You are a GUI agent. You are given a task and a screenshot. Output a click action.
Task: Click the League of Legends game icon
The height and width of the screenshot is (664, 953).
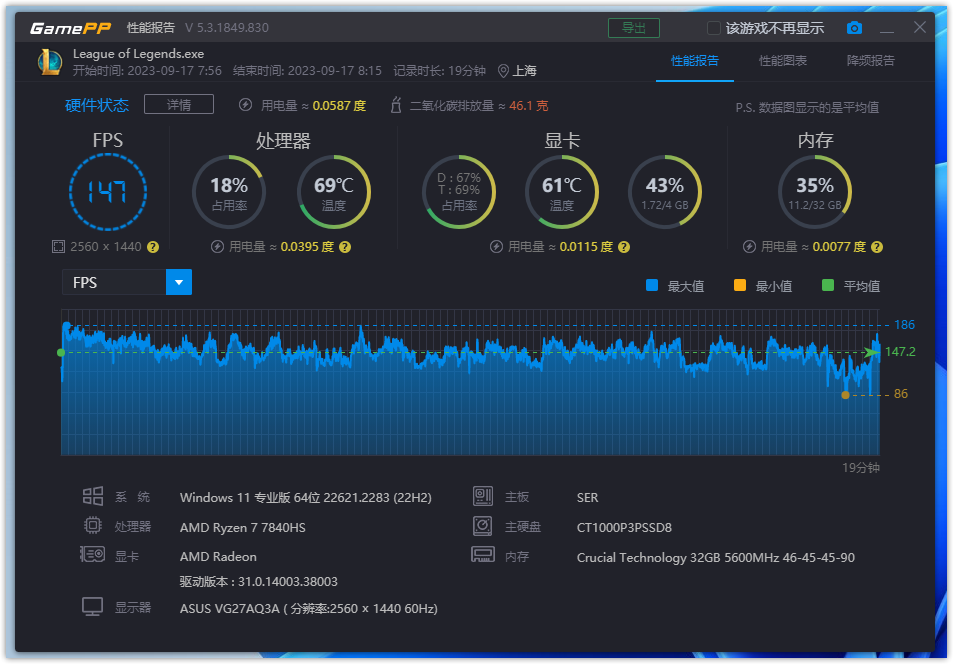point(50,62)
